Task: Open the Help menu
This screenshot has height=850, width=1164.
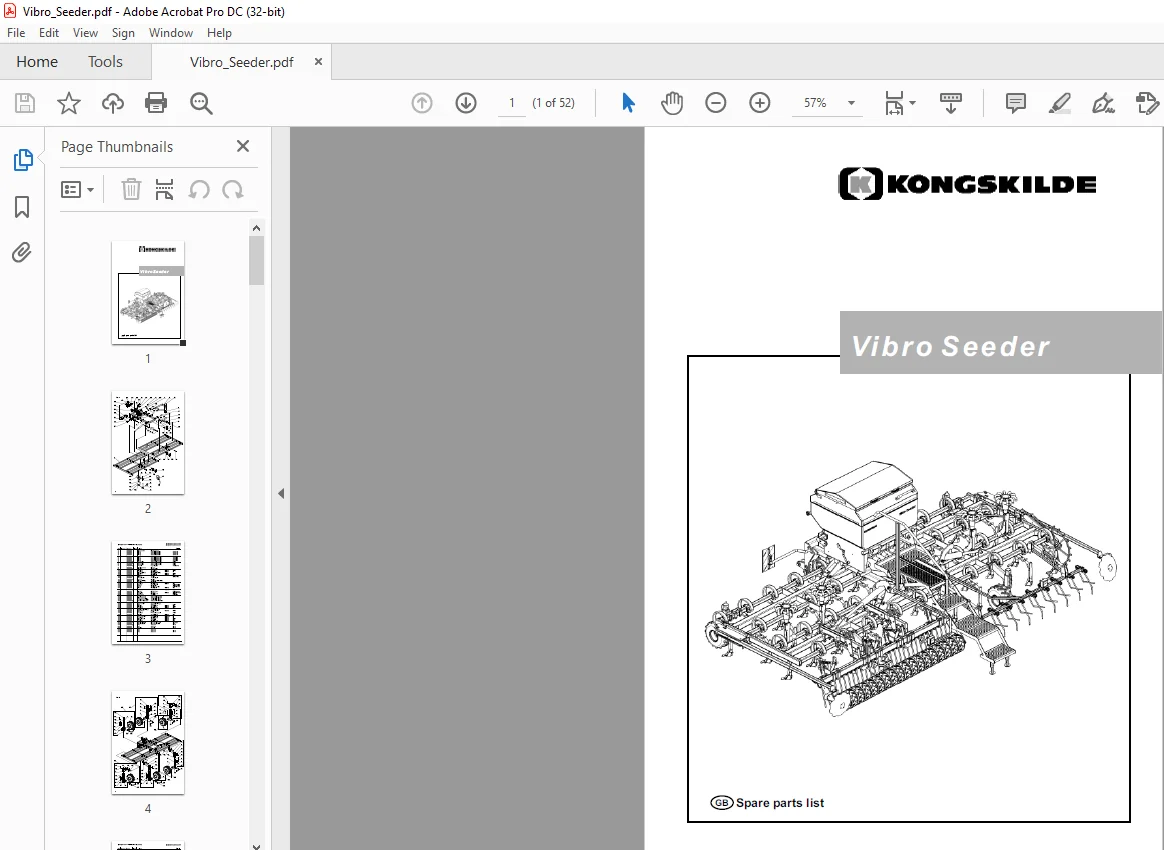Action: pyautogui.click(x=219, y=33)
